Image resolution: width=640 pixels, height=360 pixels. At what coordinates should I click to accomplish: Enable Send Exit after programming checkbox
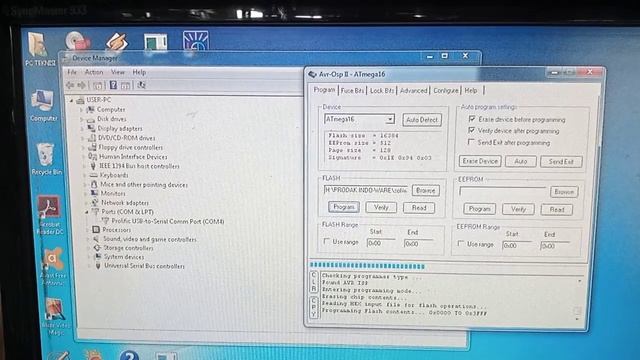pos(471,142)
